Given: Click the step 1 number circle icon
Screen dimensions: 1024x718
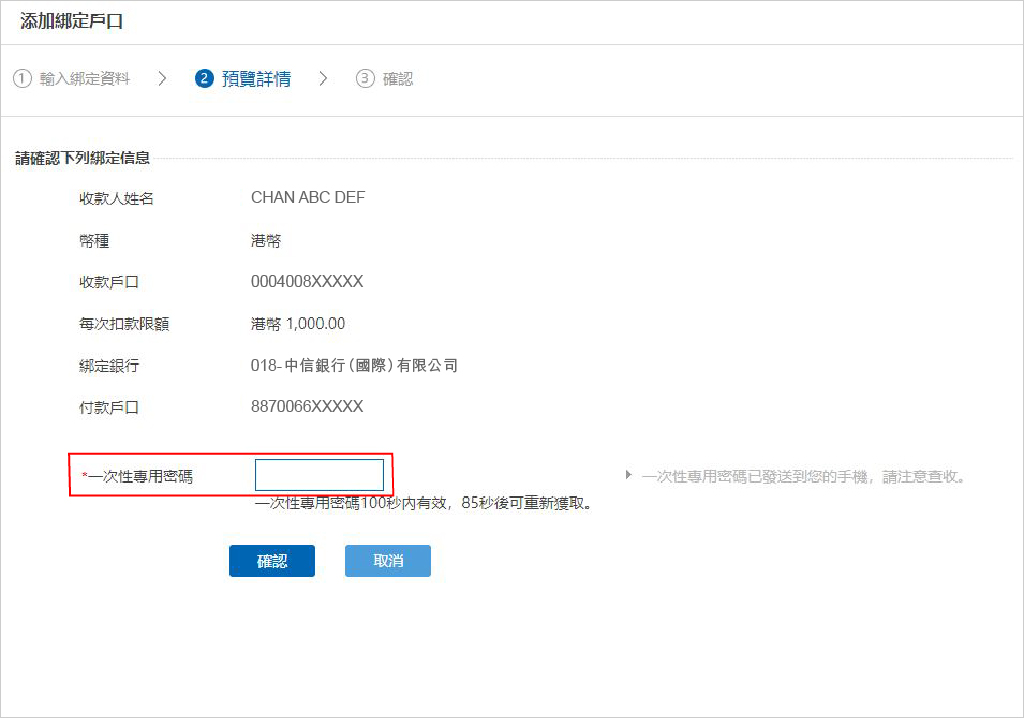Looking at the screenshot, I should [22, 79].
